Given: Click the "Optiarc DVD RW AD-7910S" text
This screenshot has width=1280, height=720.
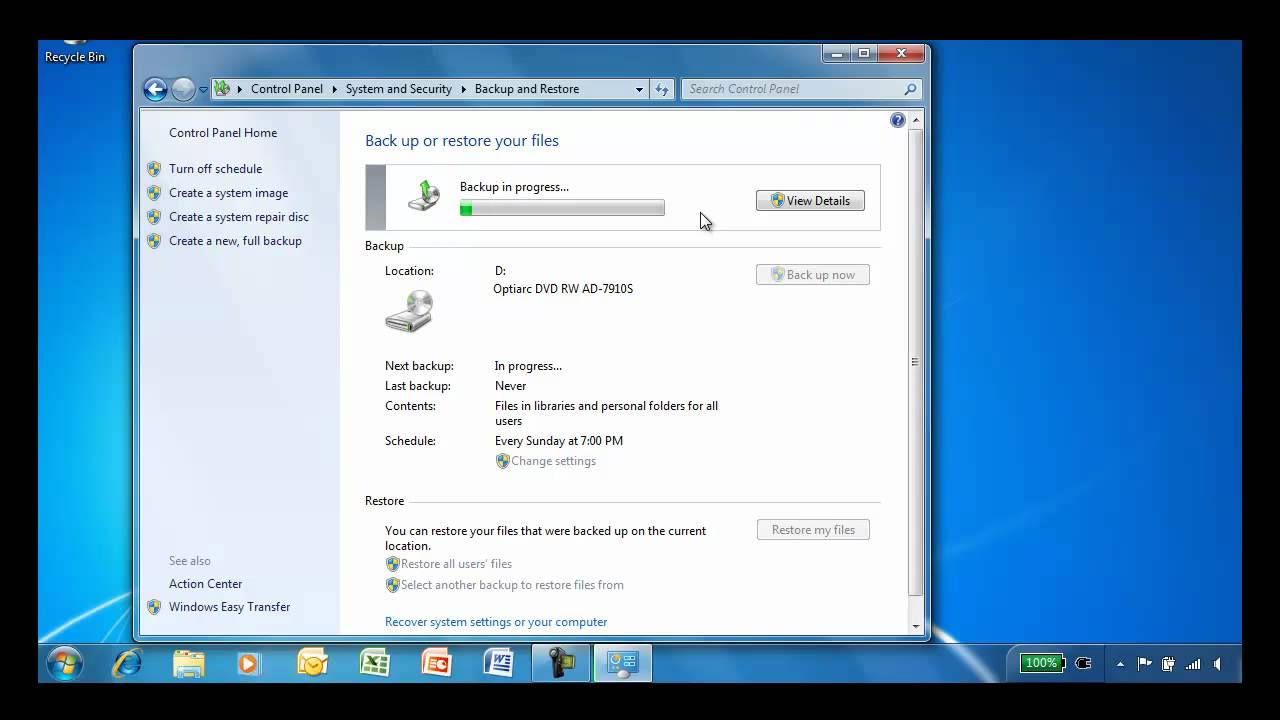Looking at the screenshot, I should pos(563,289).
